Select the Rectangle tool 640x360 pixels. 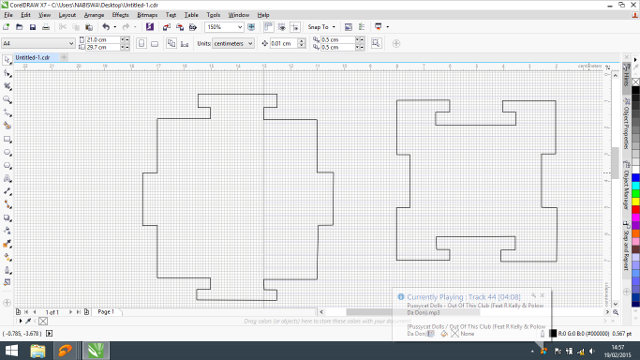[7, 140]
